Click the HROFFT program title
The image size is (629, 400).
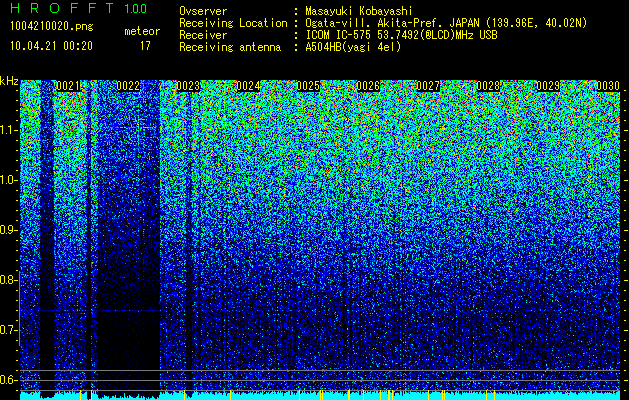click(x=63, y=8)
